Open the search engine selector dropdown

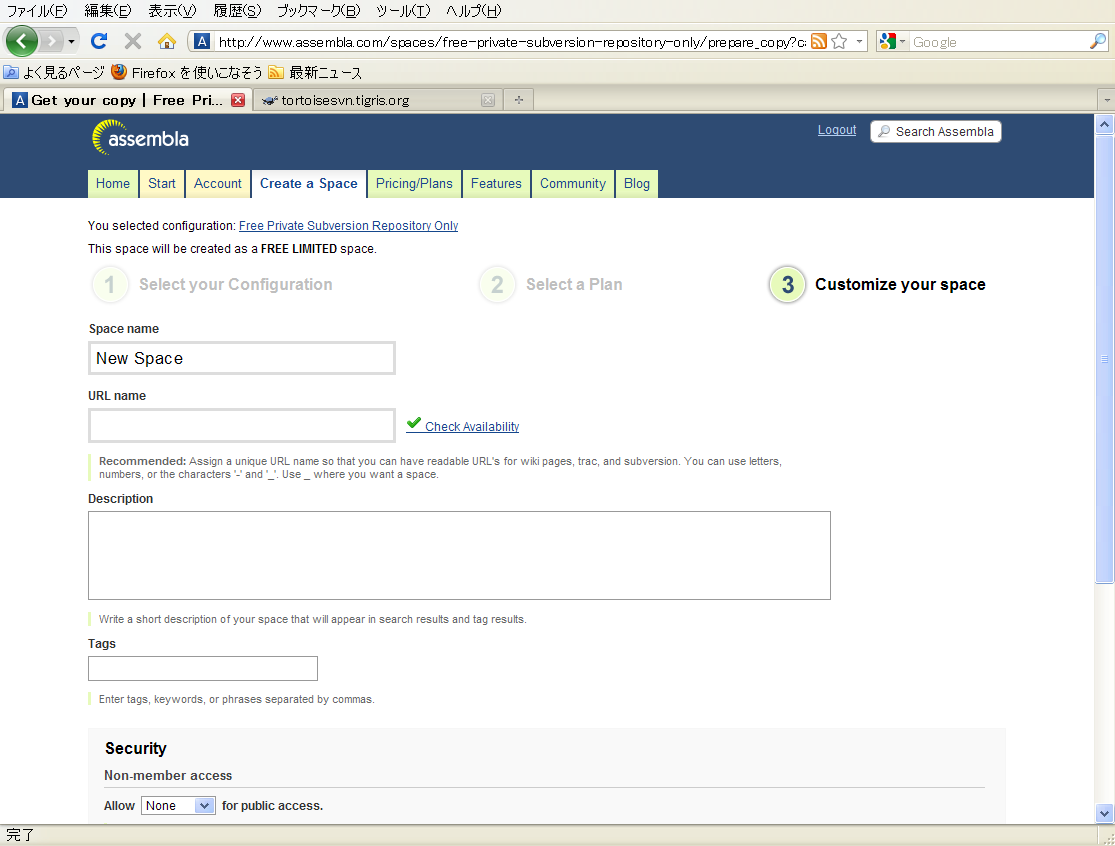click(892, 42)
